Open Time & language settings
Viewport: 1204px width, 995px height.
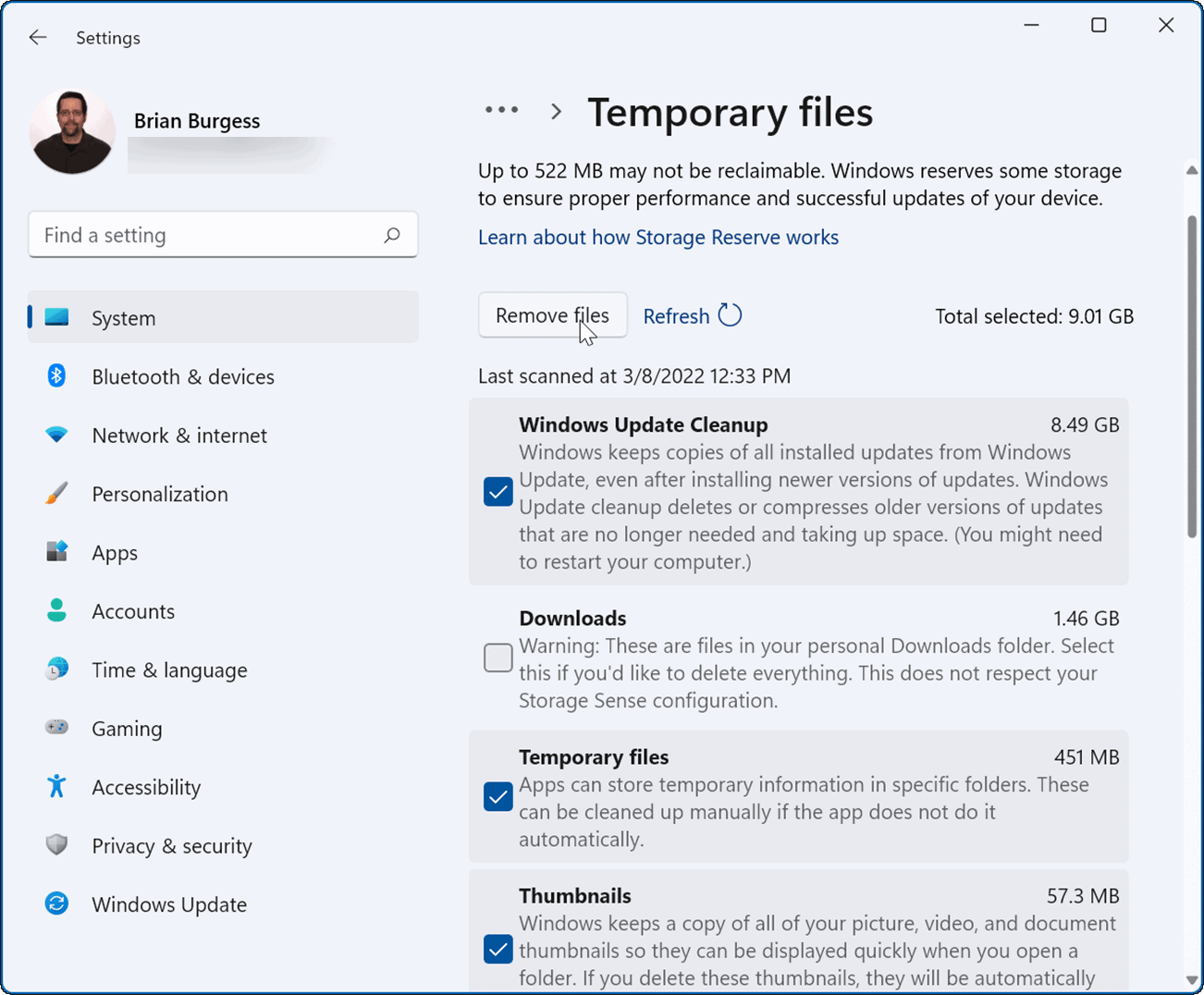coord(56,669)
